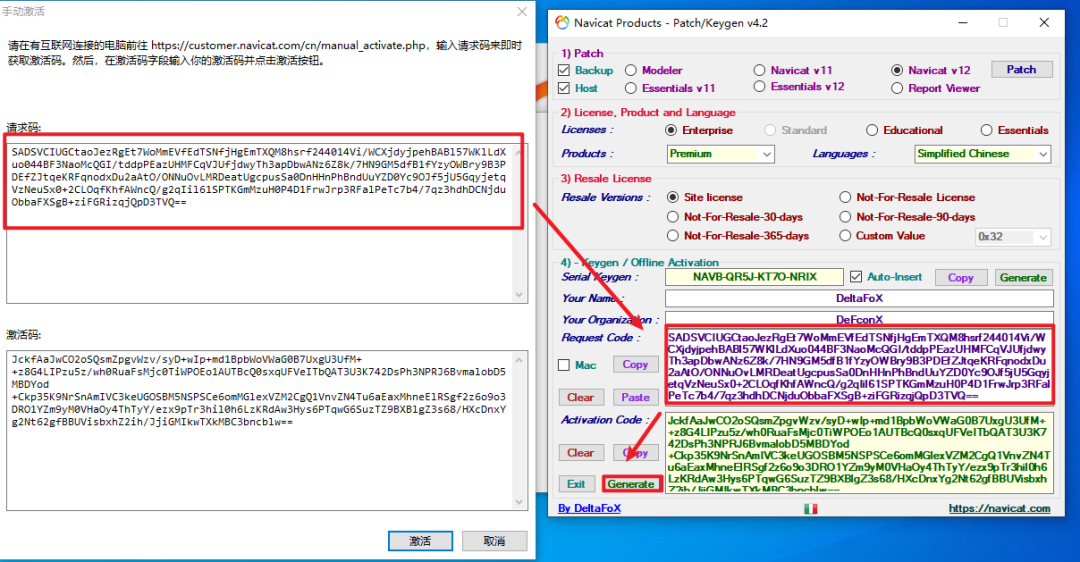This screenshot has height=562, width=1080.
Task: Open the Languages Simplified Chinese dropdown
Action: pyautogui.click(x=982, y=154)
